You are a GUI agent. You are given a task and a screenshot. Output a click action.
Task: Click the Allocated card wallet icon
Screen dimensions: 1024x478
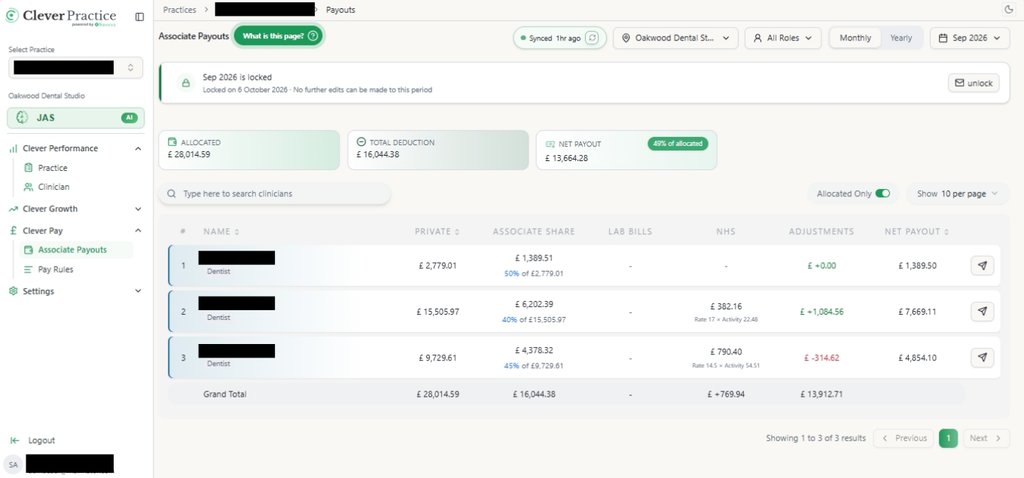click(172, 142)
